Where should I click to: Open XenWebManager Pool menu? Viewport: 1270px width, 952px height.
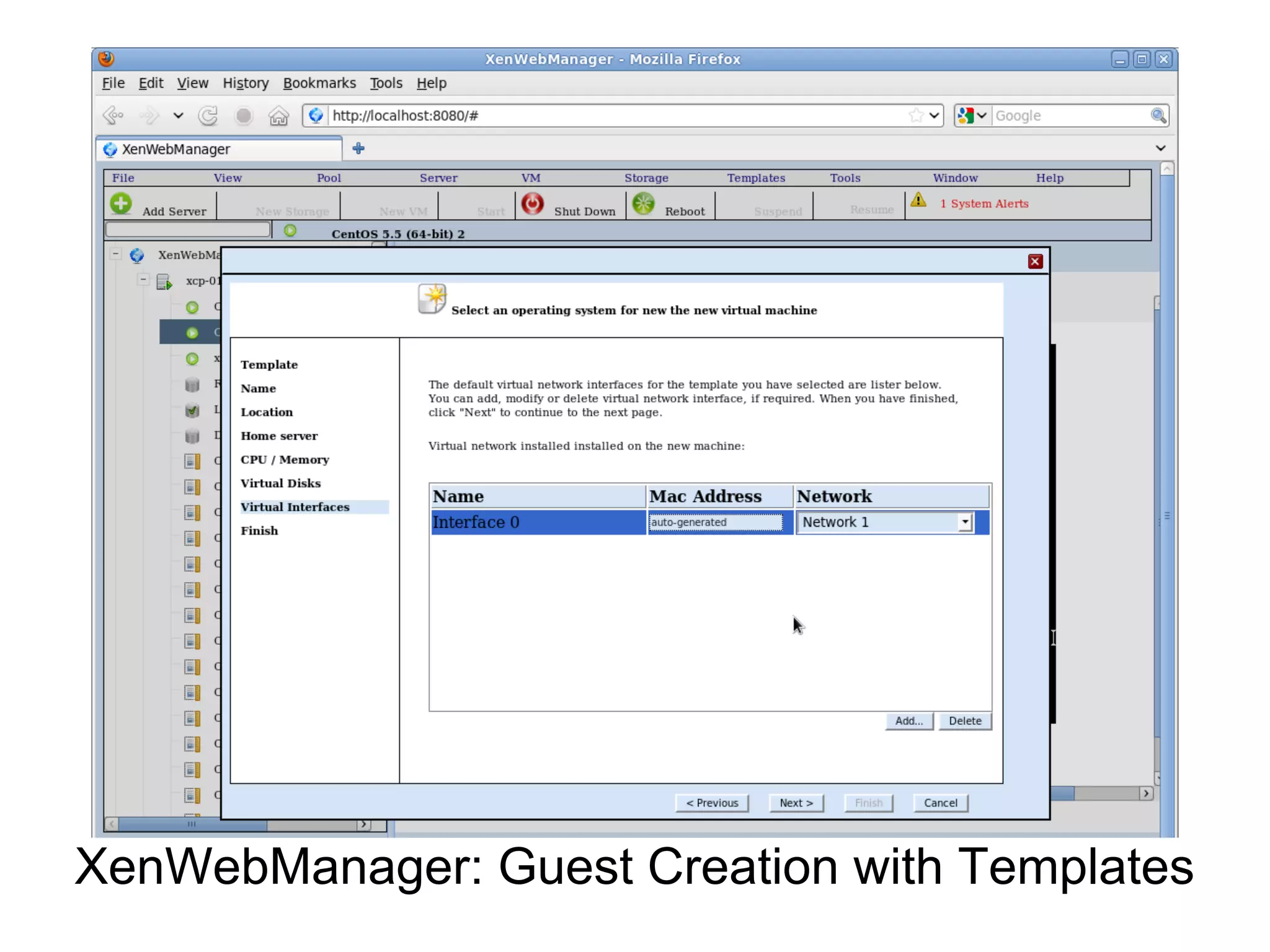[329, 178]
